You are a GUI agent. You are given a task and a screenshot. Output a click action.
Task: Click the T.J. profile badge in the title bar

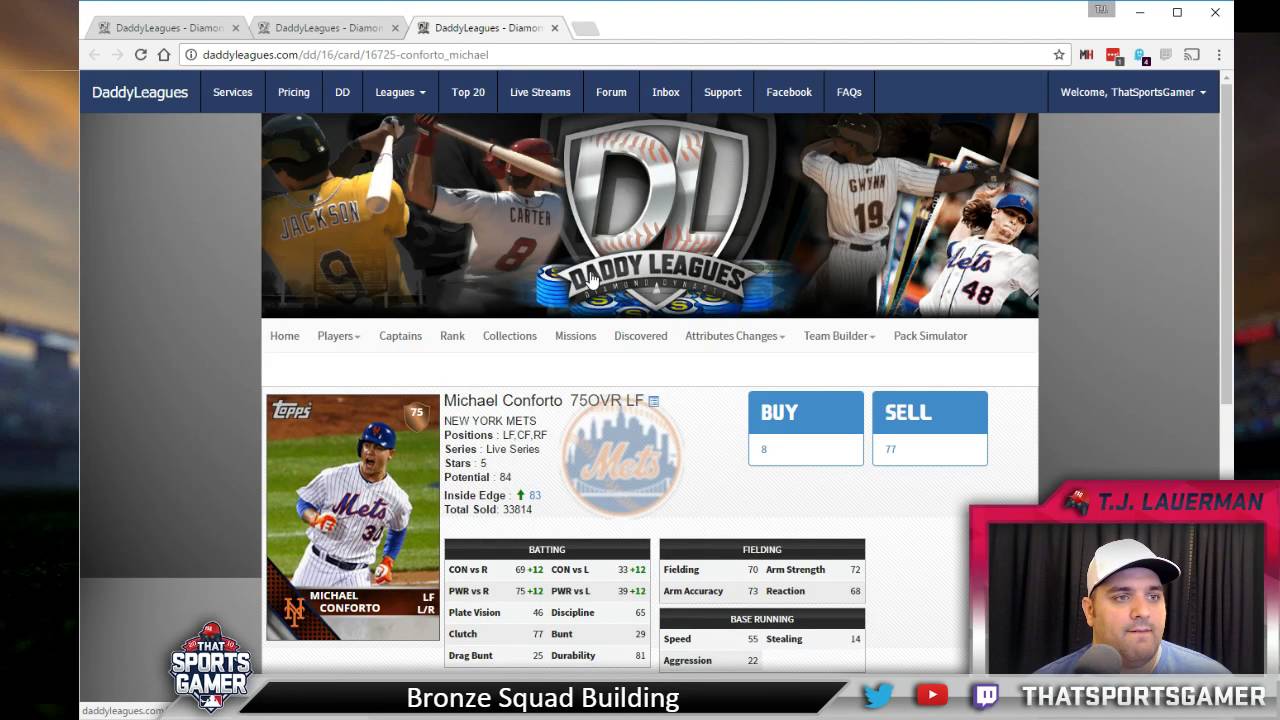(1101, 10)
